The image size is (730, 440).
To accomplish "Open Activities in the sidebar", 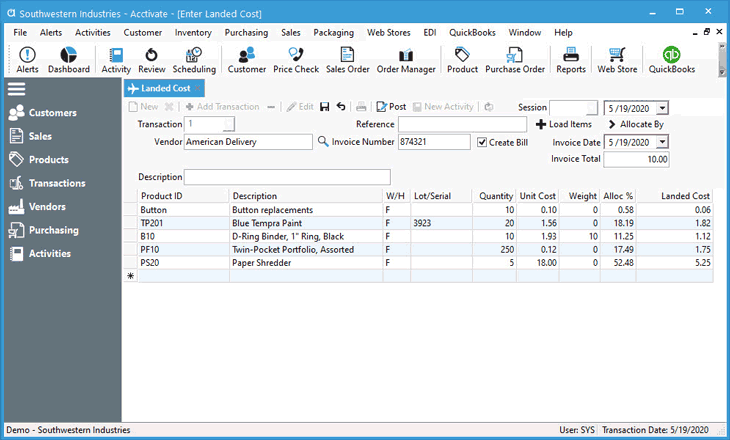I will [x=40, y=253].
